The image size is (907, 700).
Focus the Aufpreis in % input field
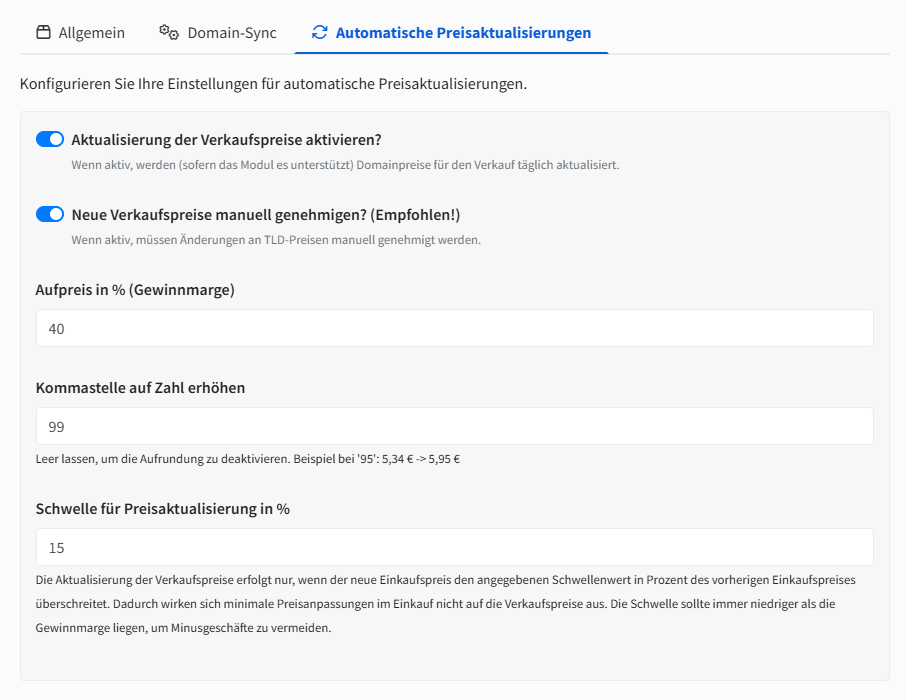(454, 328)
